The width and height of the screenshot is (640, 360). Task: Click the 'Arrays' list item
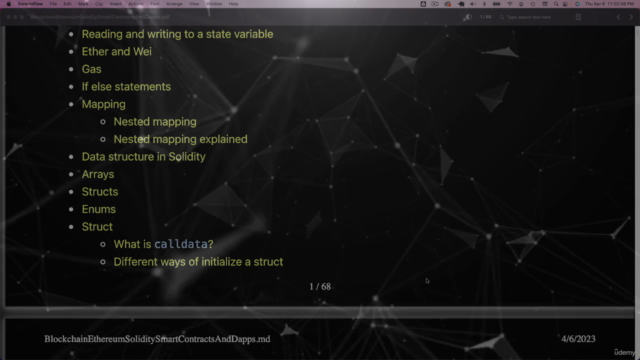[98, 174]
